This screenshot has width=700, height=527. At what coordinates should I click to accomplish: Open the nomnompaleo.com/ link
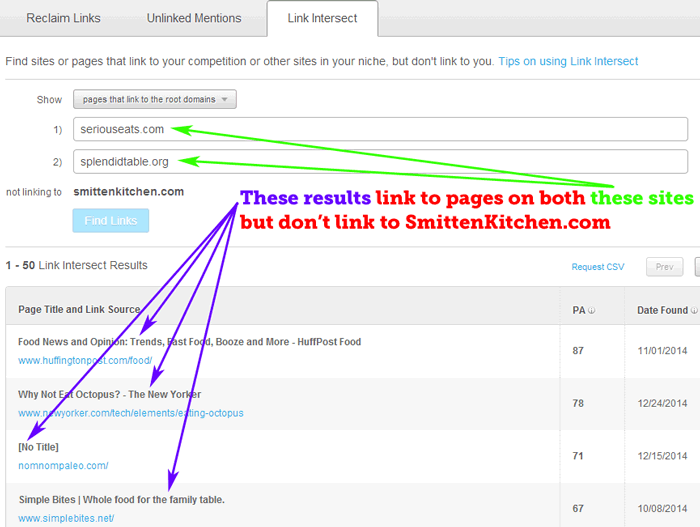pos(63,466)
